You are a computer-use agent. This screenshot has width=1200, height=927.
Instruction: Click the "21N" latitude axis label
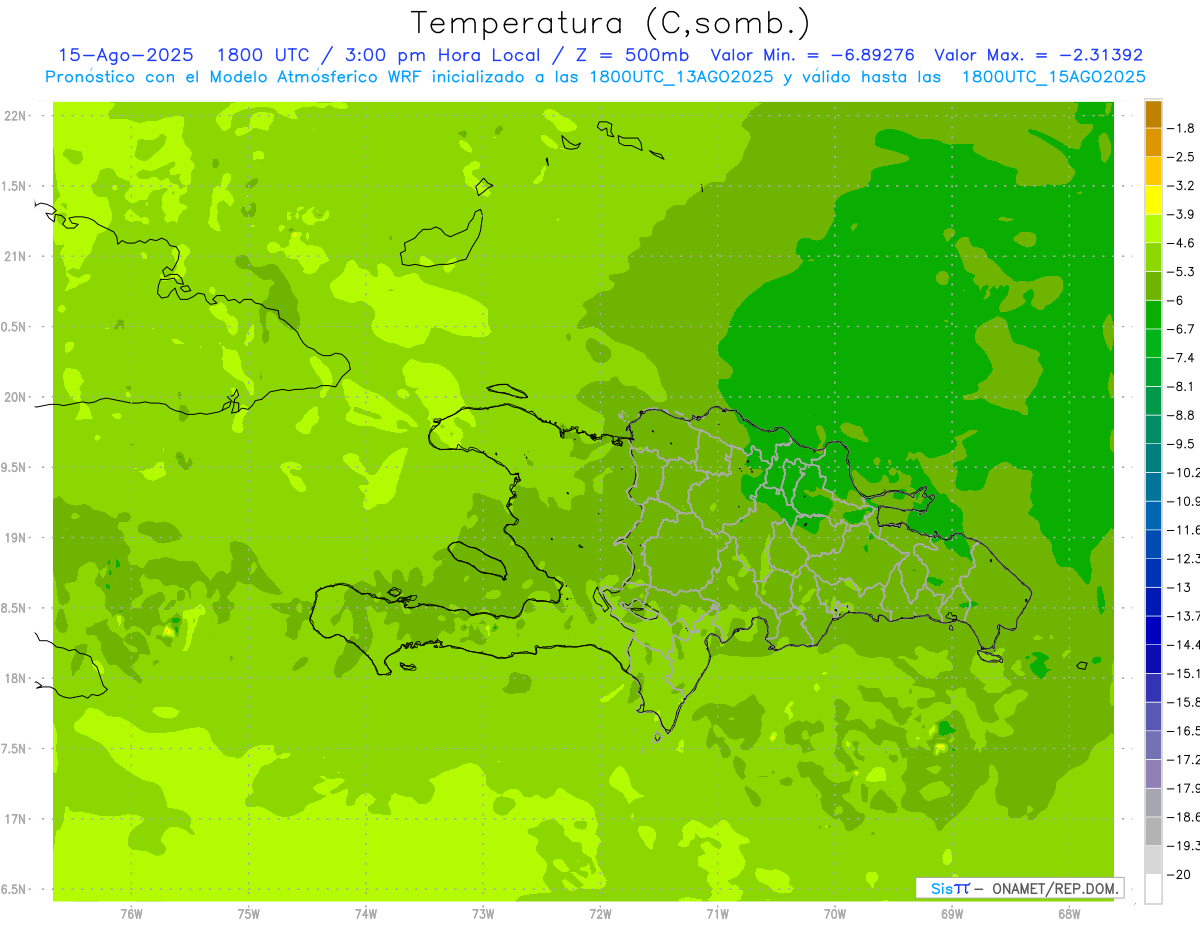click(16, 256)
